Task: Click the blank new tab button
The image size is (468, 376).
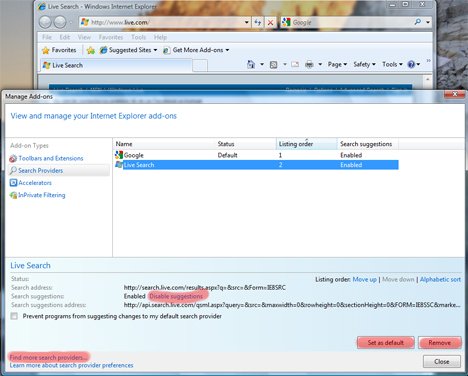Action: [x=200, y=66]
